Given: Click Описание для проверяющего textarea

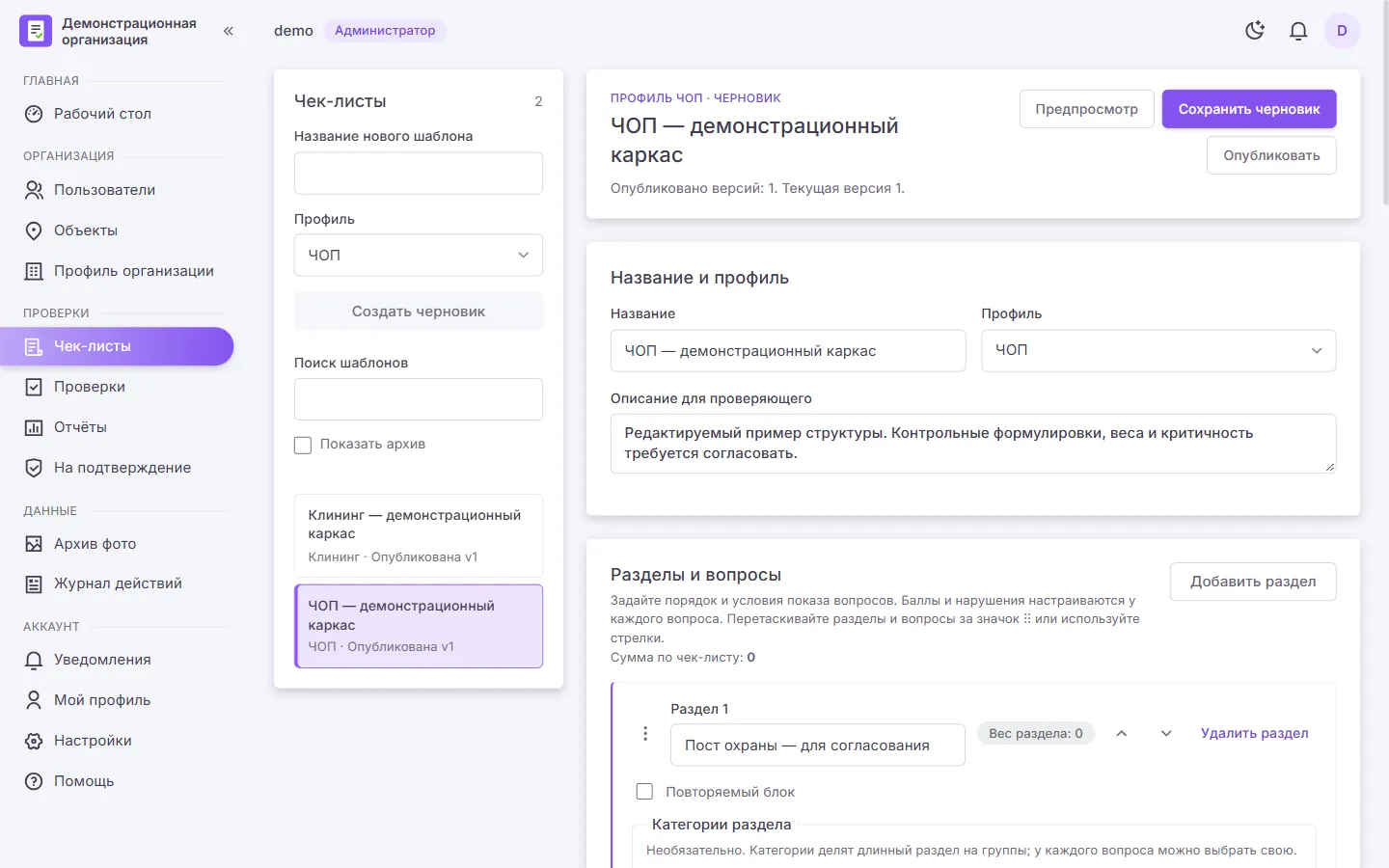Looking at the screenshot, I should click(973, 444).
